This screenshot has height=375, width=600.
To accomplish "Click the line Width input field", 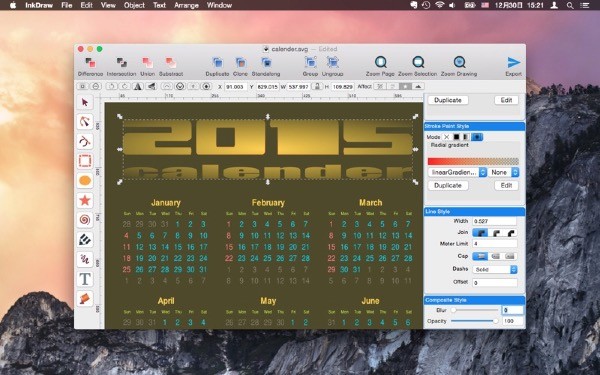I will pyautogui.click(x=494, y=221).
